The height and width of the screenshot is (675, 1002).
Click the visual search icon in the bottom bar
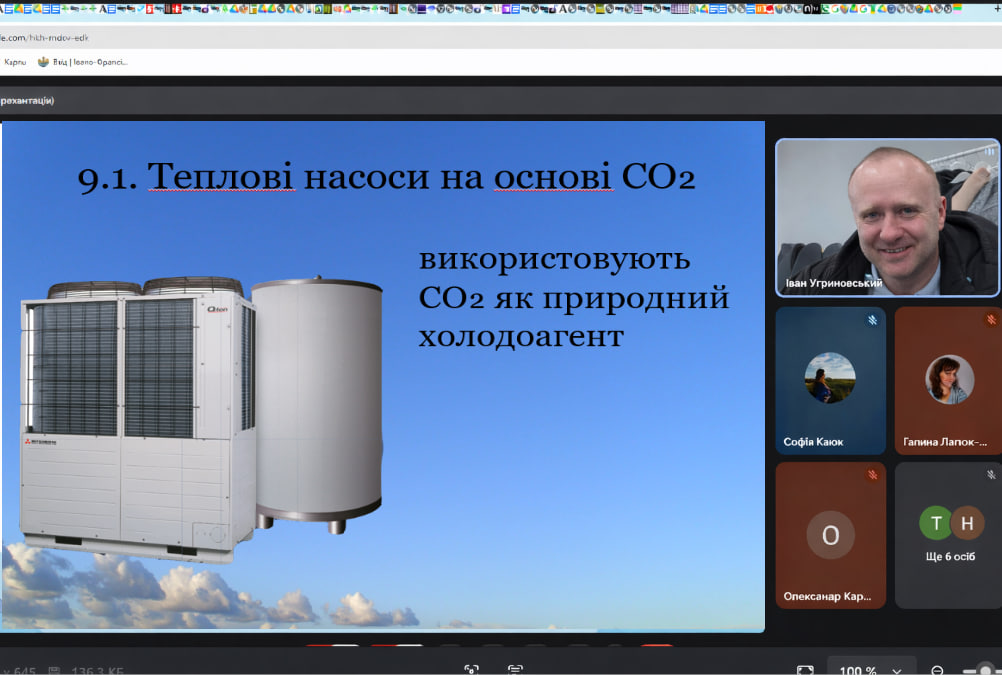pyautogui.click(x=471, y=669)
